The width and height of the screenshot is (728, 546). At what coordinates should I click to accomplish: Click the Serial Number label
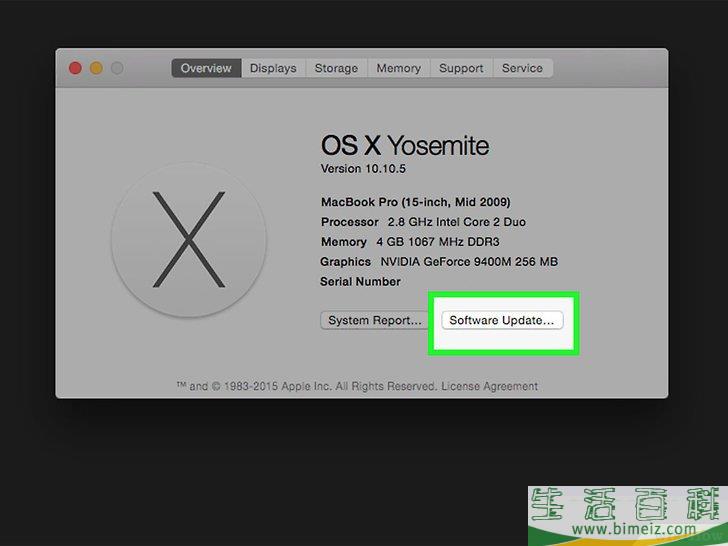pyautogui.click(x=360, y=282)
